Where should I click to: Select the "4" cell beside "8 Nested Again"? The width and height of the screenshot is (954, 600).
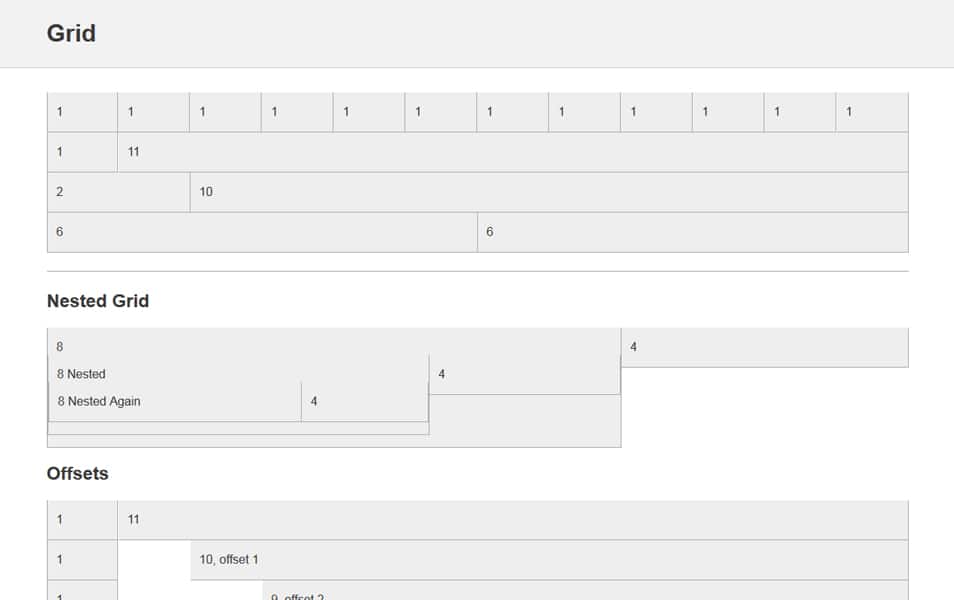tap(364, 402)
